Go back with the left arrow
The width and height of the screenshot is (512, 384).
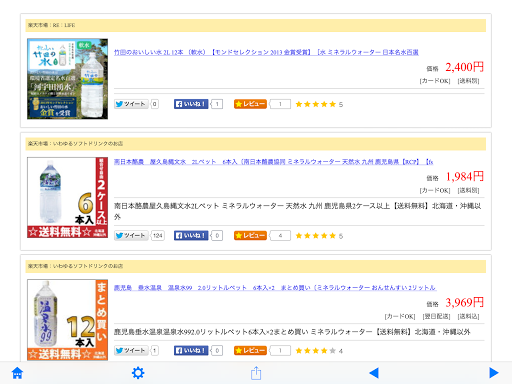coord(374,373)
